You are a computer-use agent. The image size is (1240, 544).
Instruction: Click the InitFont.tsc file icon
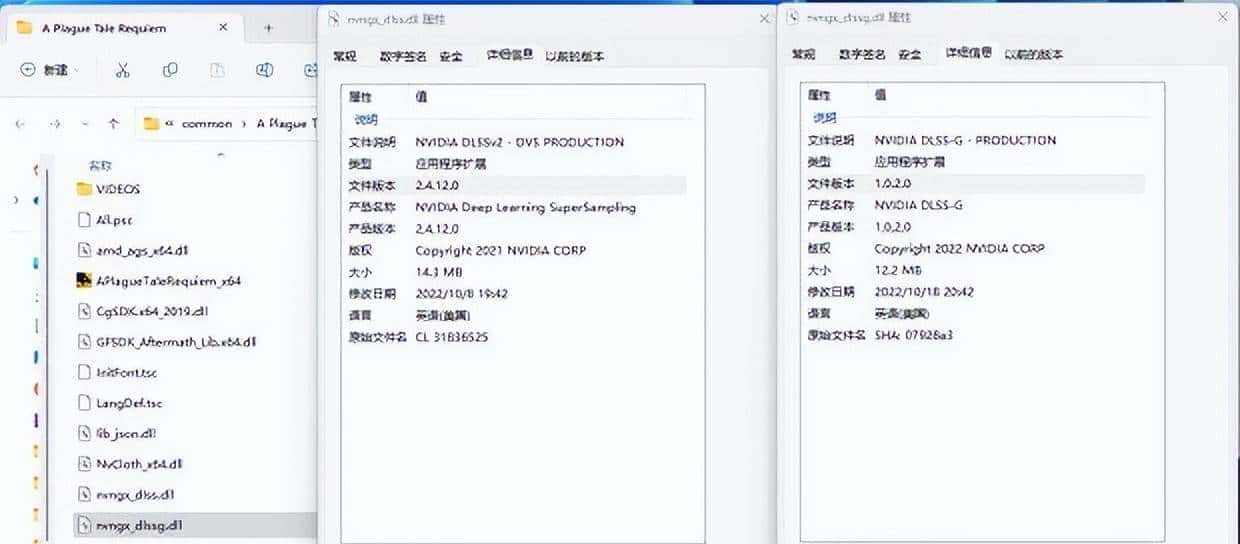pos(85,372)
